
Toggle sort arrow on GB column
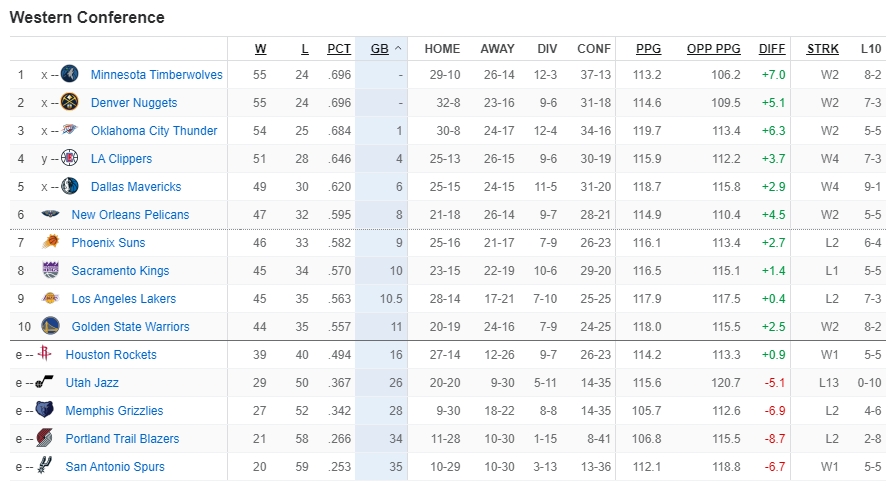coord(398,48)
